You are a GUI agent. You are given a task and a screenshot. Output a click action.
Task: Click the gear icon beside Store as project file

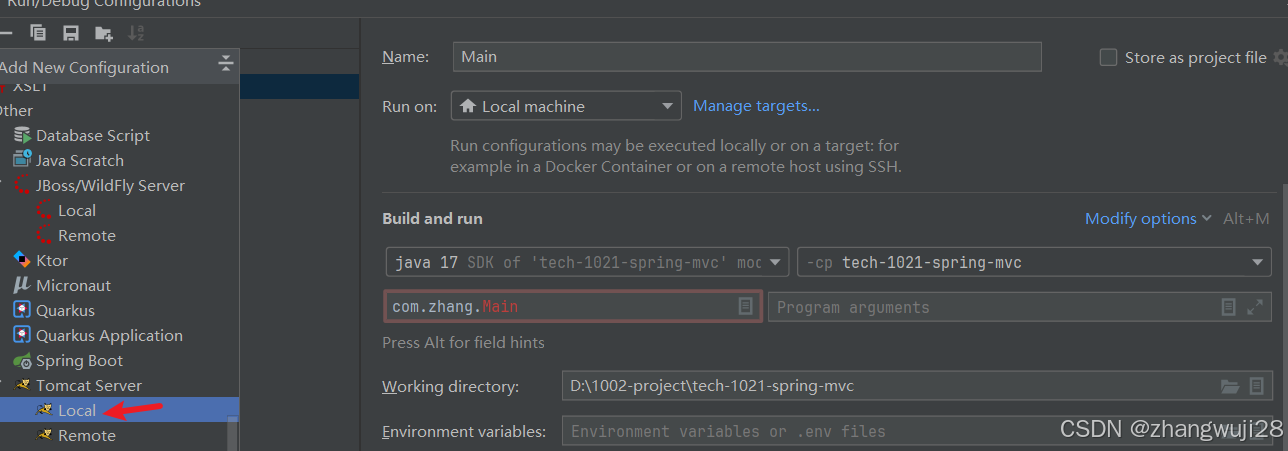click(1280, 58)
